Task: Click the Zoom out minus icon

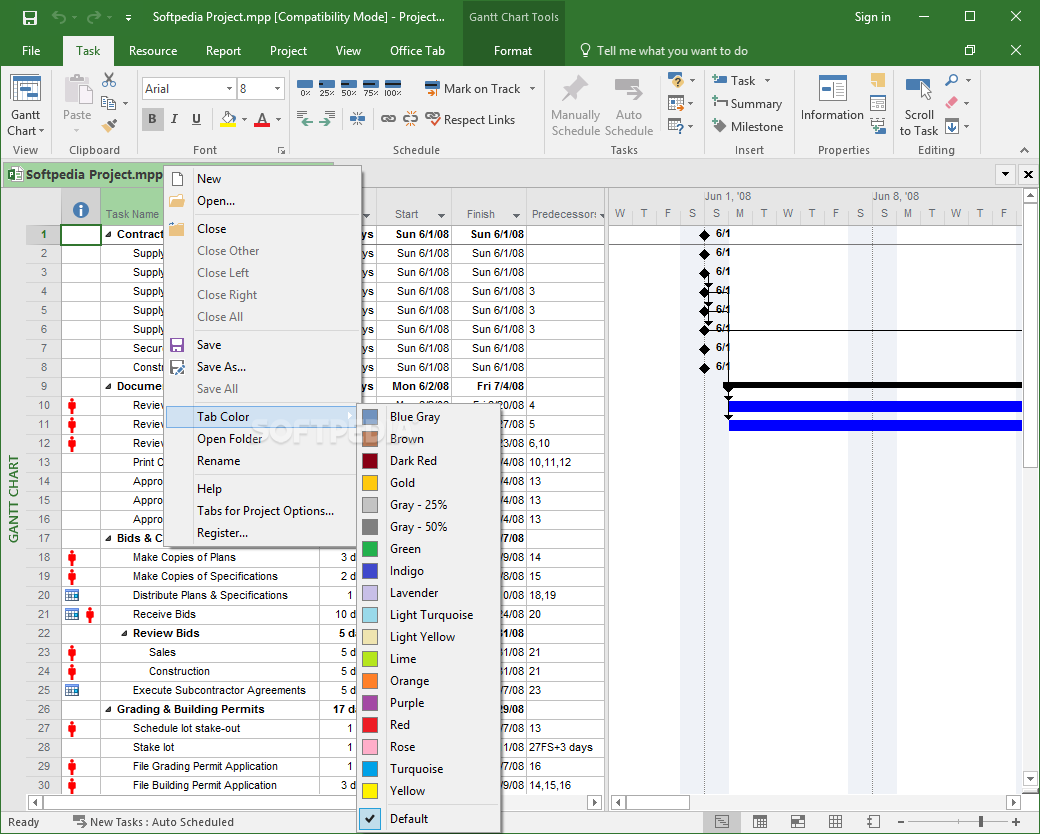Action: (x=901, y=822)
